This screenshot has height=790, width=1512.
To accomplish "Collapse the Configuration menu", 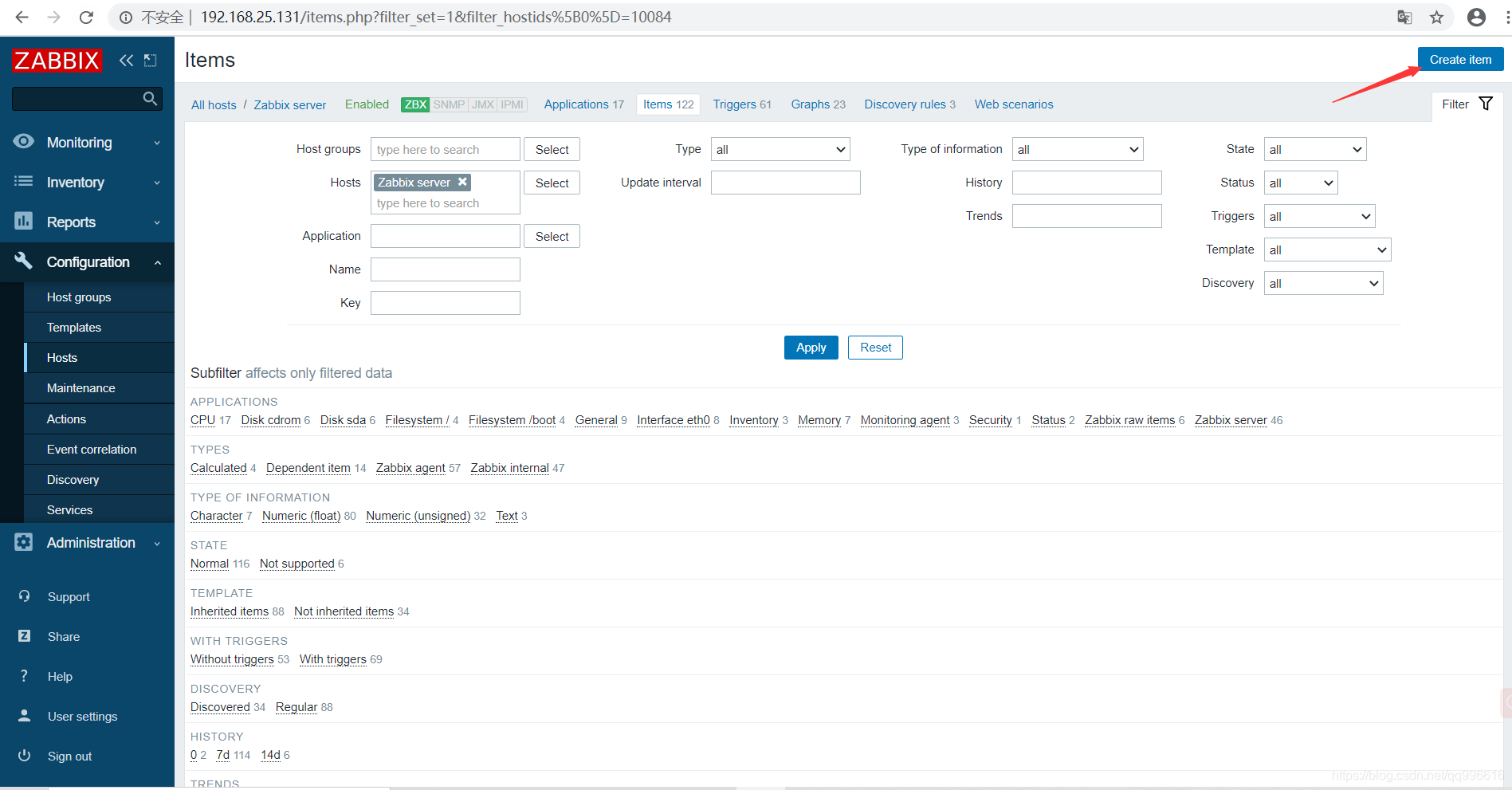I will point(87,261).
